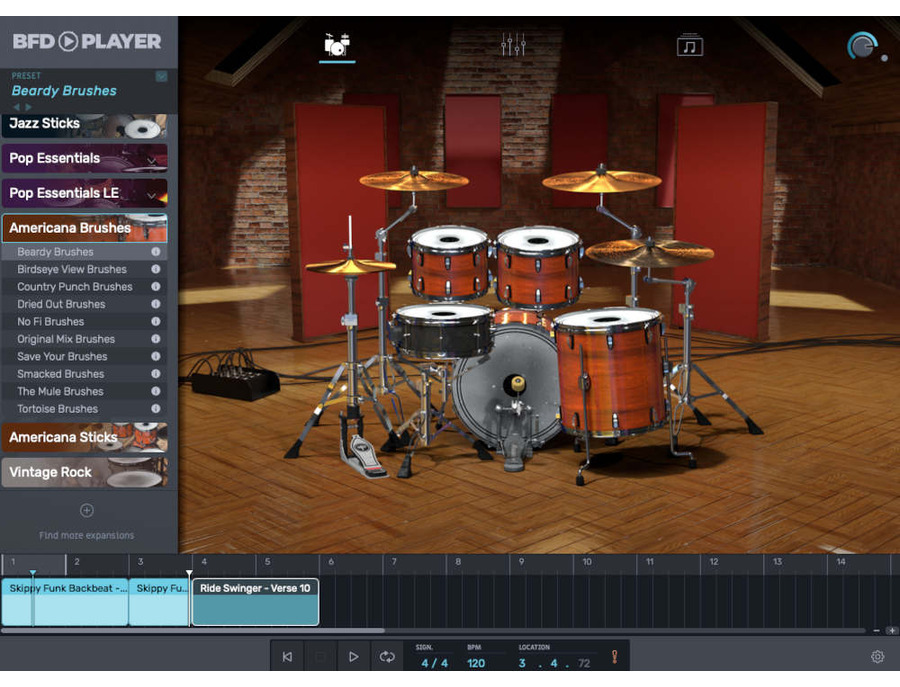
Task: Zoom in the timeline with plus button
Action: coord(891,631)
